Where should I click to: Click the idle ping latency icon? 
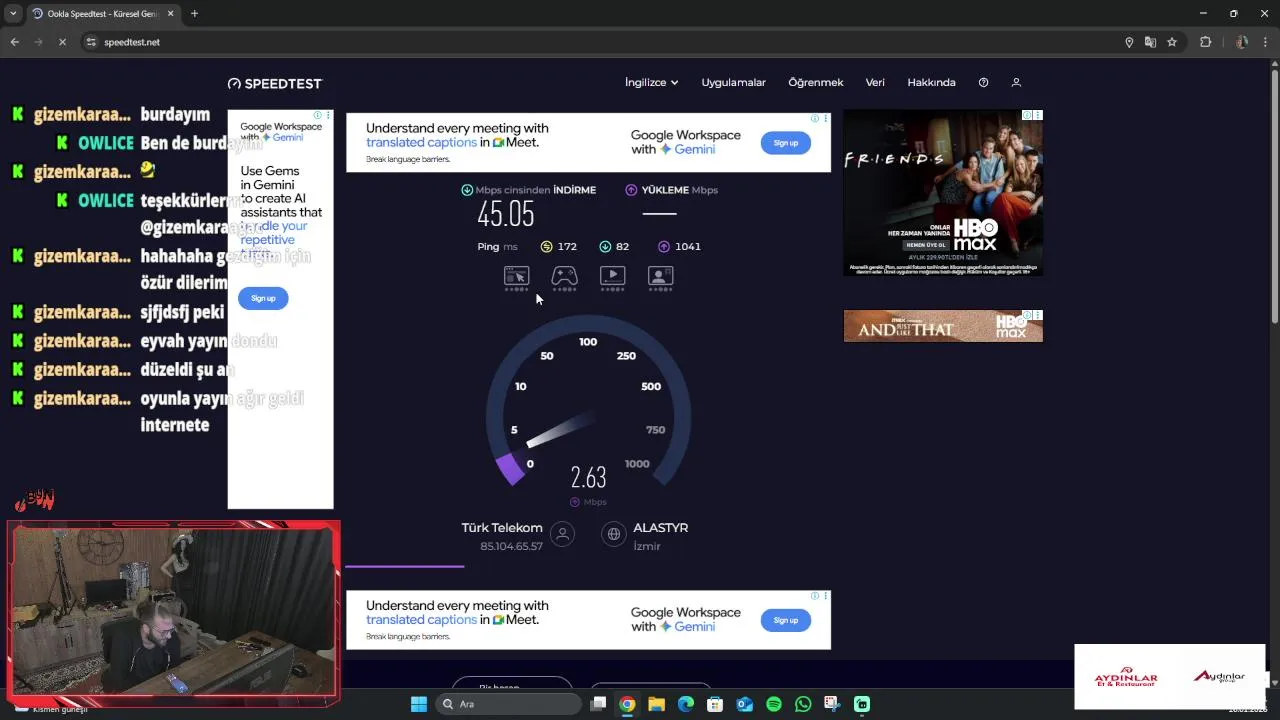[546, 247]
